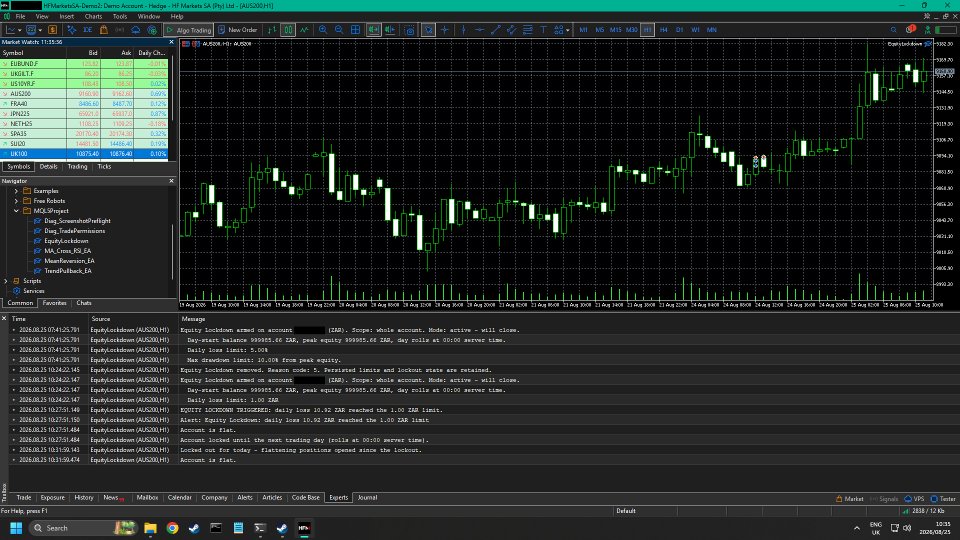The image size is (960, 540).
Task: Open Chrome from the taskbar
Action: coord(173,528)
